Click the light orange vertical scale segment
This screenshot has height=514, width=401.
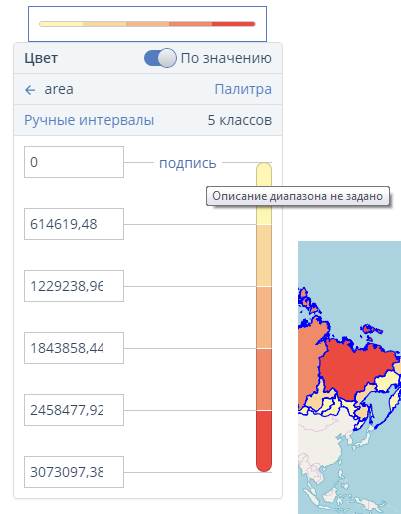pyautogui.click(x=264, y=255)
